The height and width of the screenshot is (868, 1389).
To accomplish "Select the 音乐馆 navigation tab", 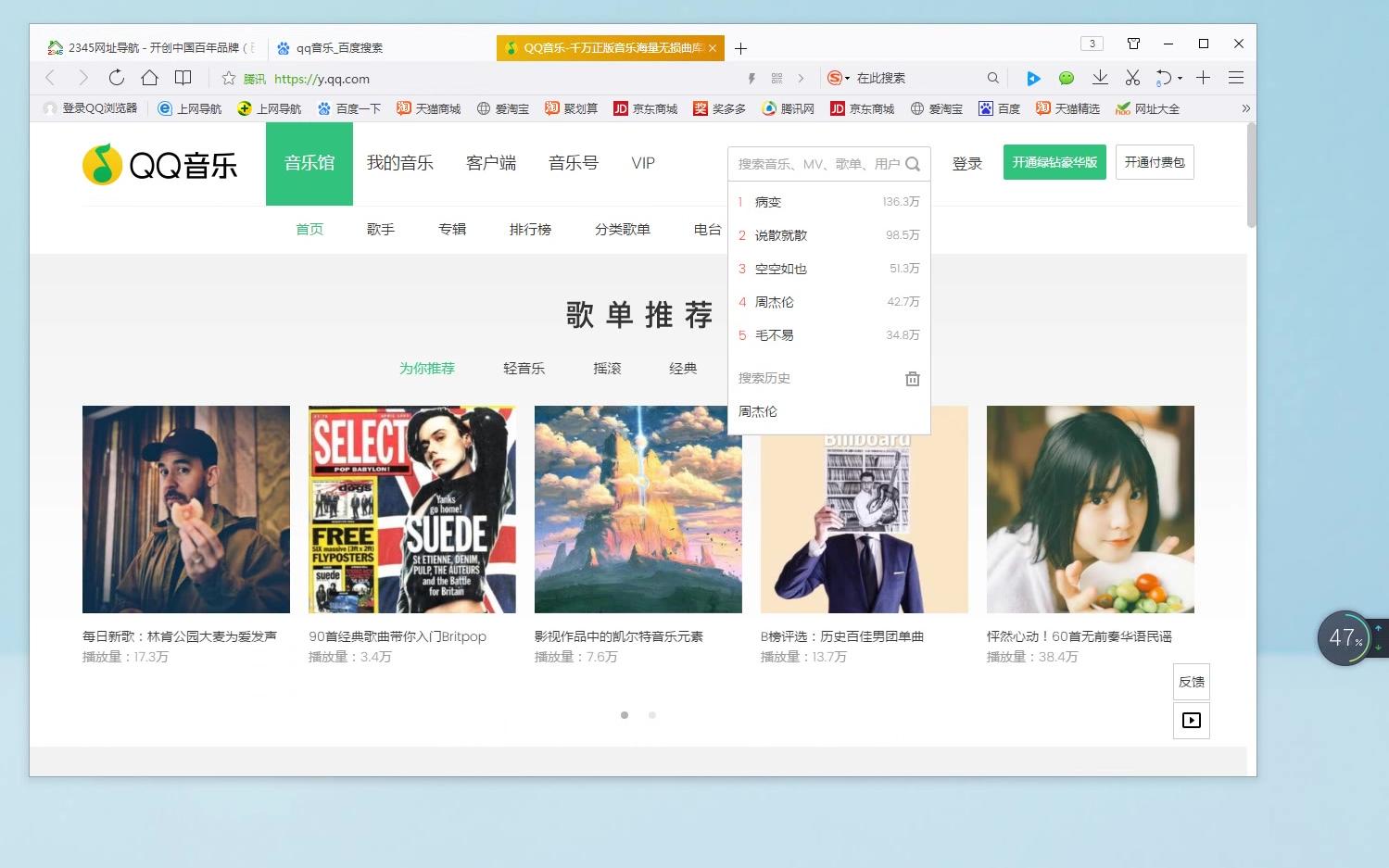I will 309,163.
